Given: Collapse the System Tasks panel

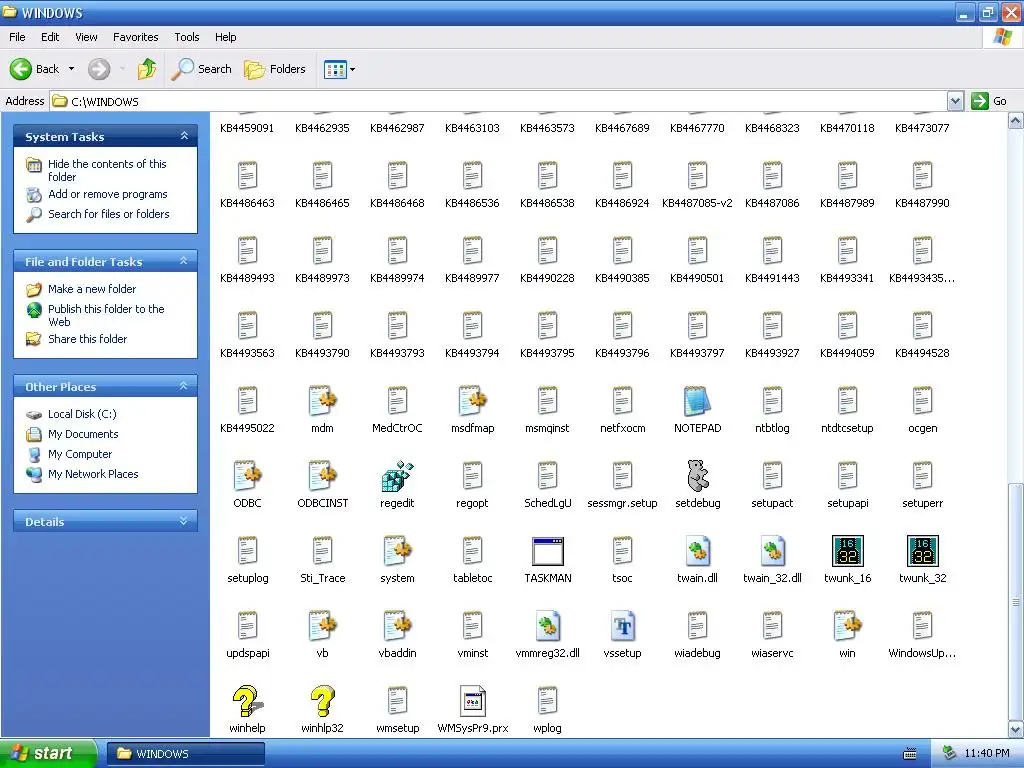Looking at the screenshot, I should pyautogui.click(x=184, y=136).
